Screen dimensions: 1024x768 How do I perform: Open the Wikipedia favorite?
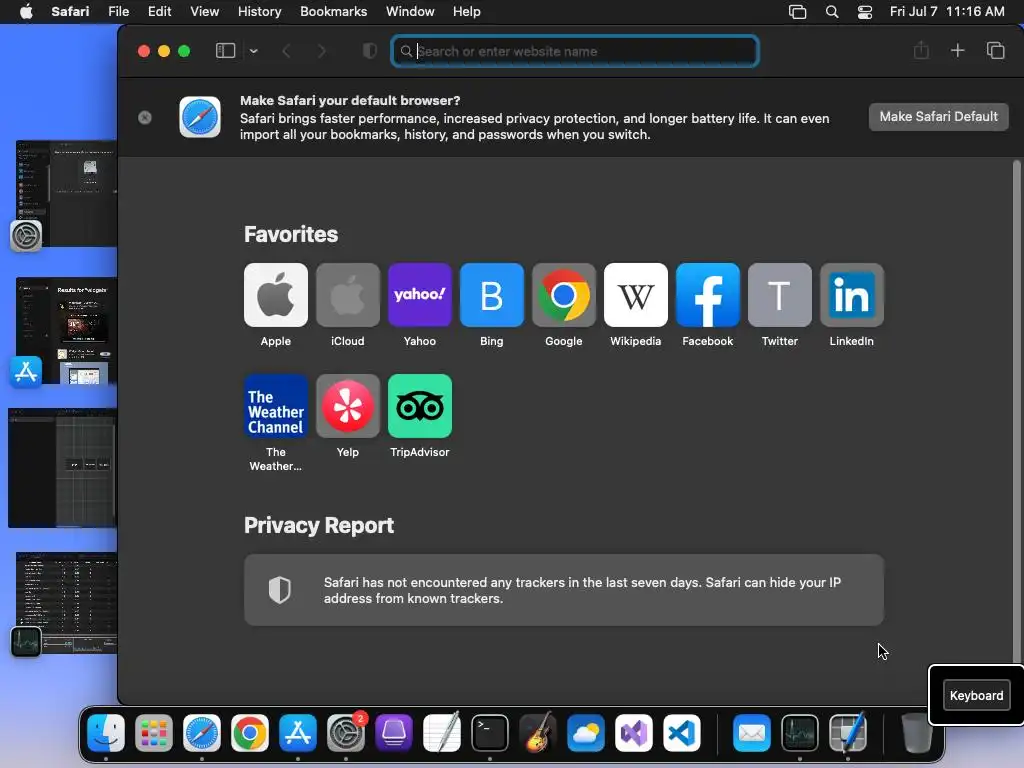coord(635,295)
